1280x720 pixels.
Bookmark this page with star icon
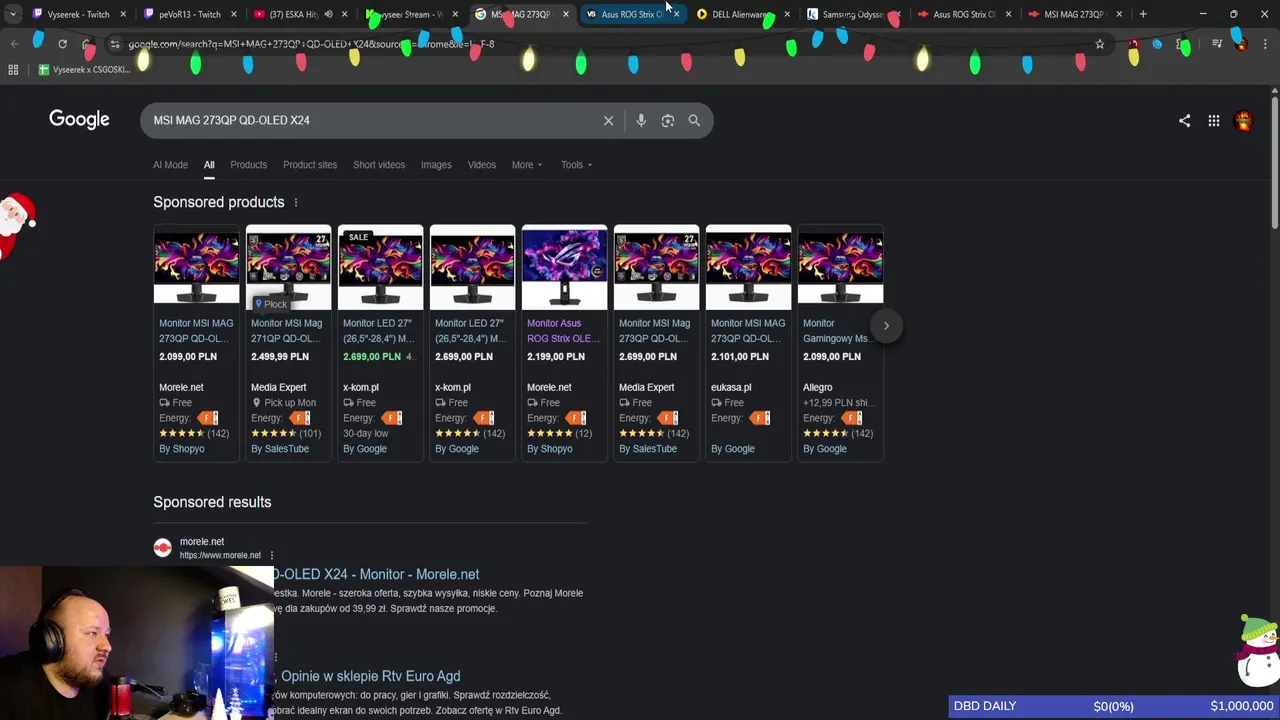pyautogui.click(x=1100, y=44)
